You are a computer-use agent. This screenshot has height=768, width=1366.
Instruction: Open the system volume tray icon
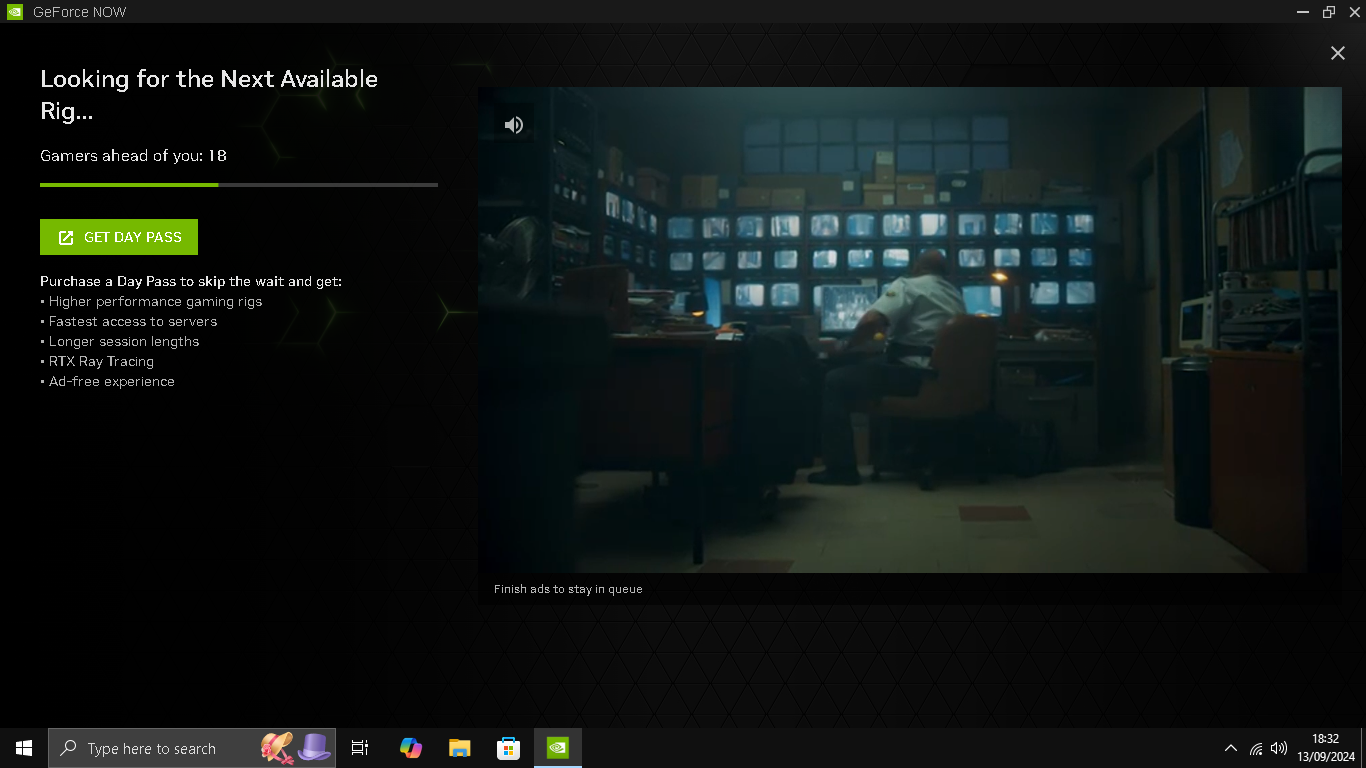point(1279,748)
